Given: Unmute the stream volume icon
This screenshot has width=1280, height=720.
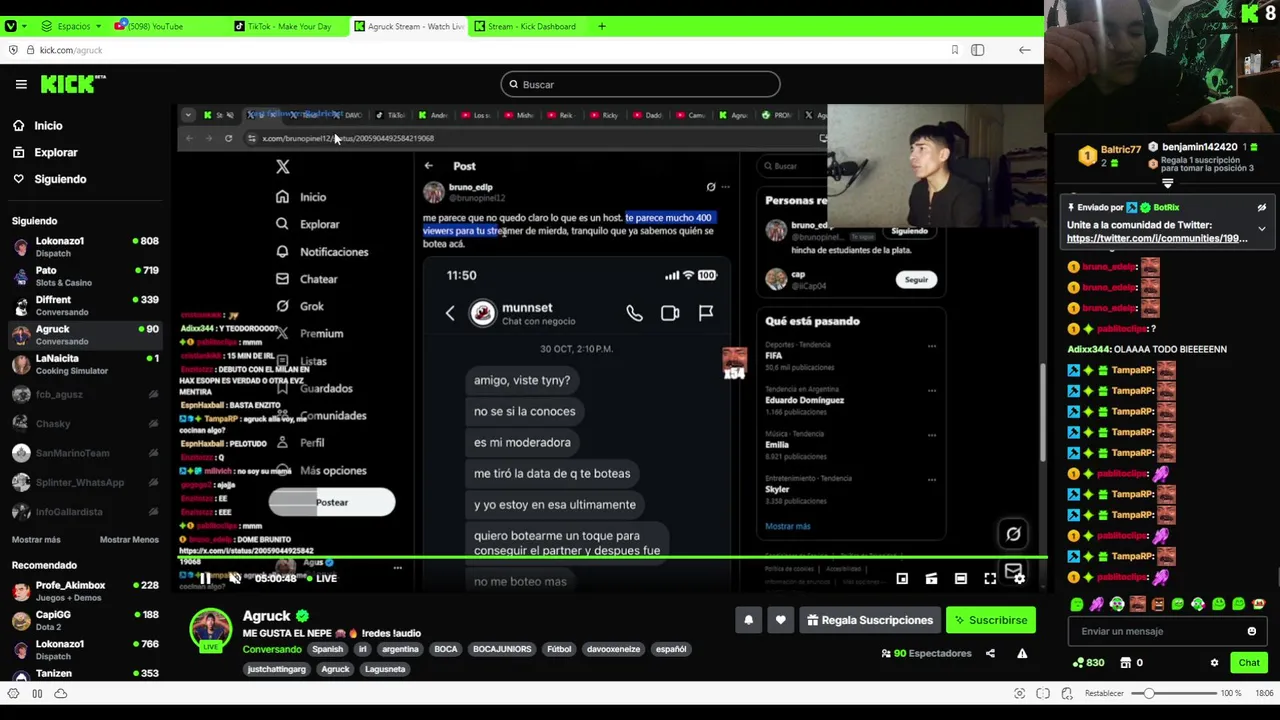Looking at the screenshot, I should (234, 578).
